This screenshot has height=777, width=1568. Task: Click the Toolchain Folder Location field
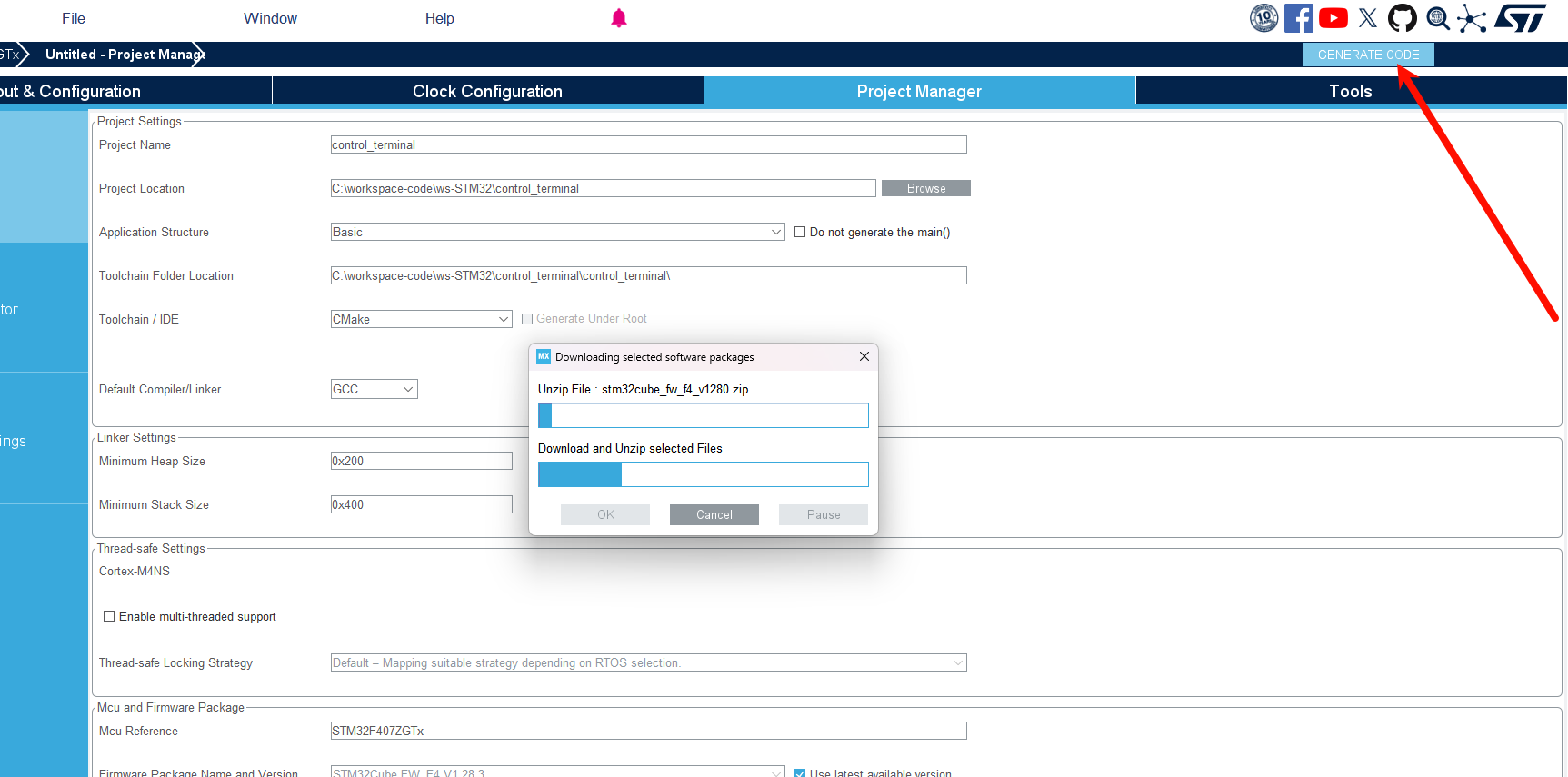(x=648, y=275)
